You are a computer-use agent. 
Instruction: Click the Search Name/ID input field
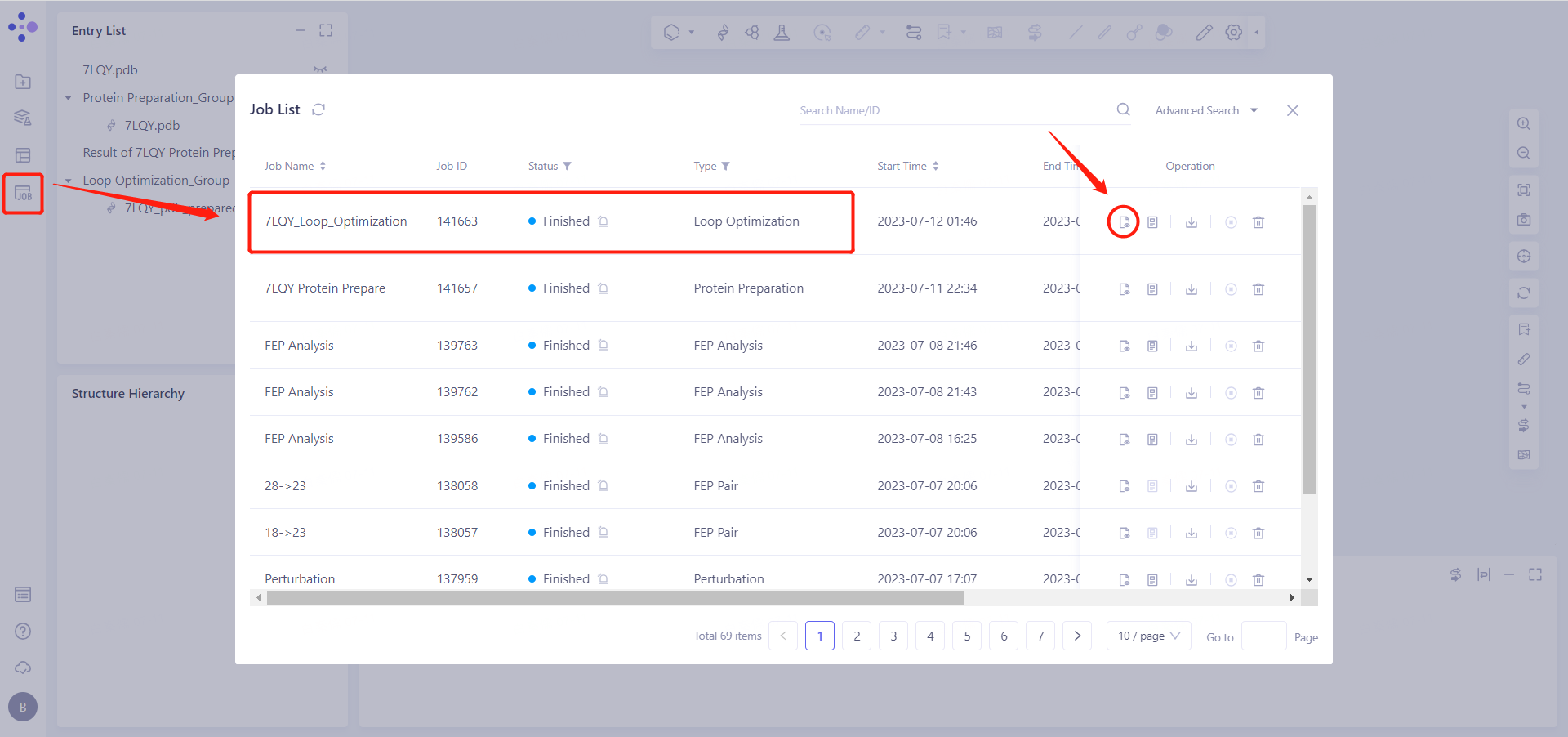(x=951, y=110)
